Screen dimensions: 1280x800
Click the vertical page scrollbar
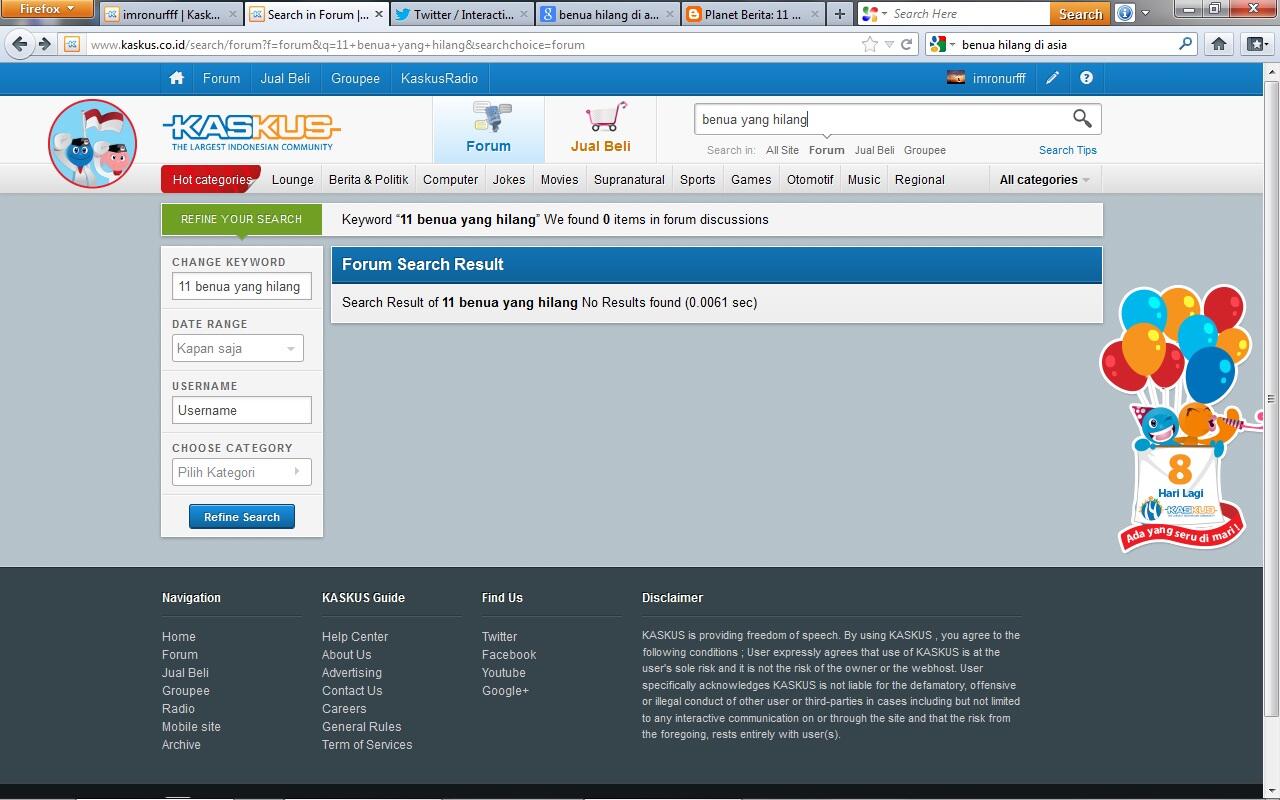(x=1271, y=398)
